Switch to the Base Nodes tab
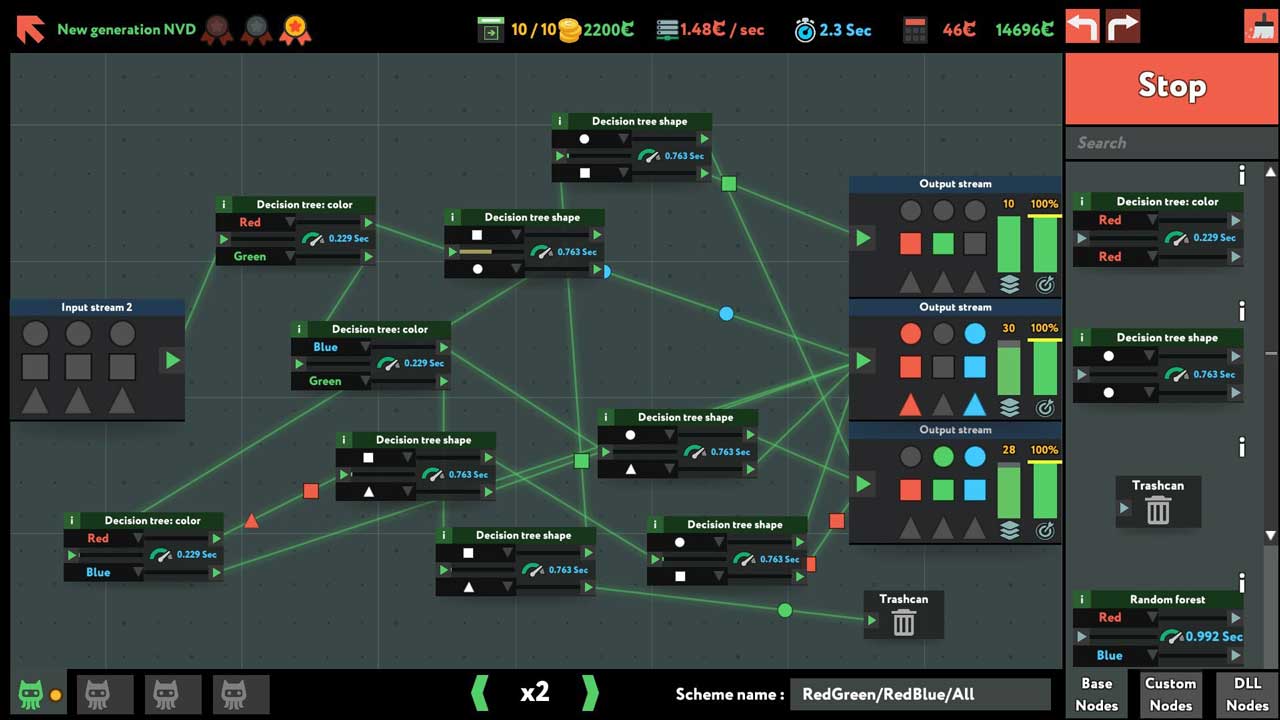Screen dimensions: 1280x720 1096,694
